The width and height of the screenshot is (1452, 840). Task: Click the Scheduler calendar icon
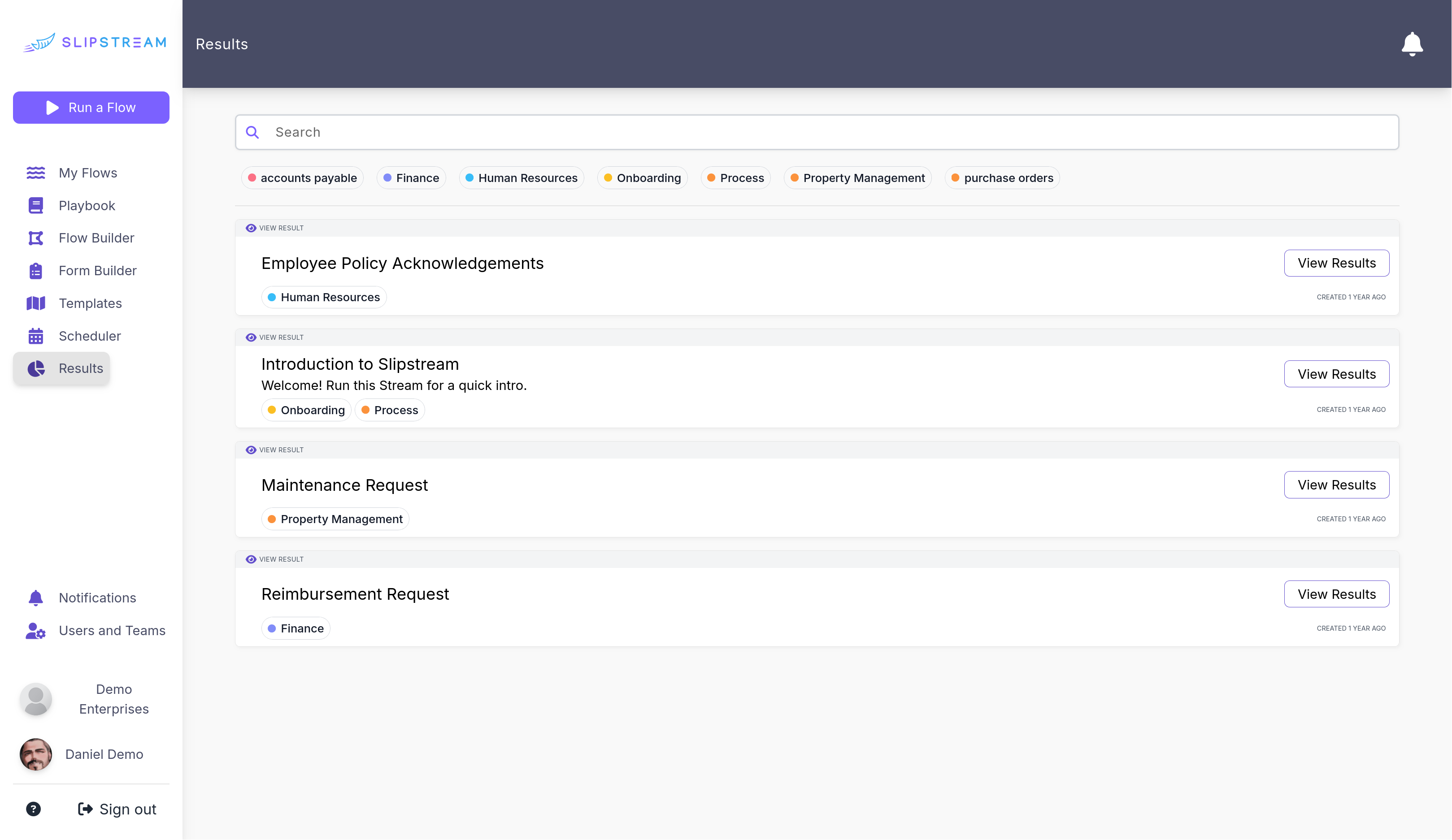coord(36,336)
